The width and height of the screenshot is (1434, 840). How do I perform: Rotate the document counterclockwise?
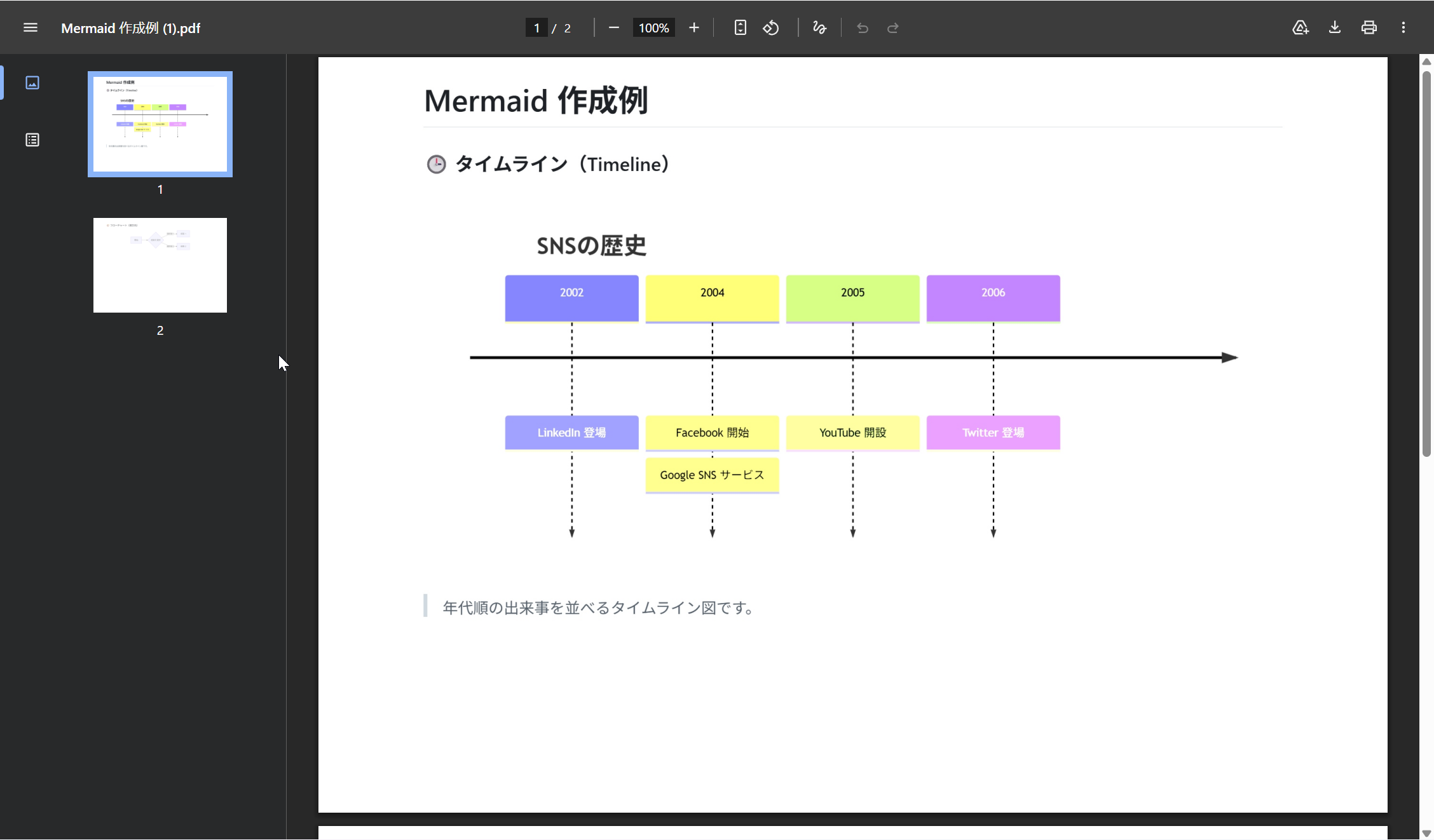(771, 28)
